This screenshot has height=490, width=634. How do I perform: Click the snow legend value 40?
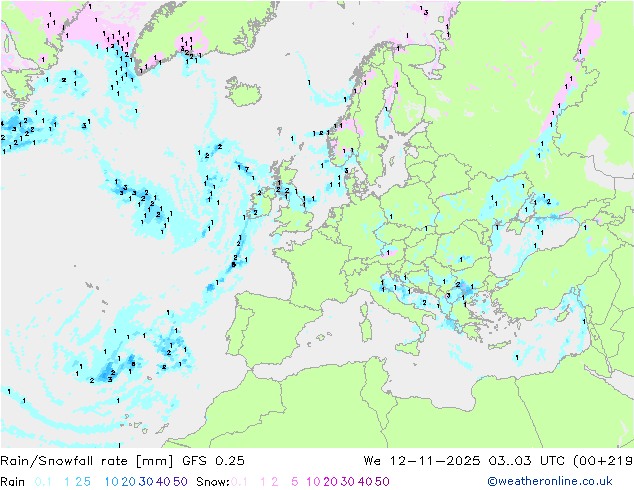point(365,482)
